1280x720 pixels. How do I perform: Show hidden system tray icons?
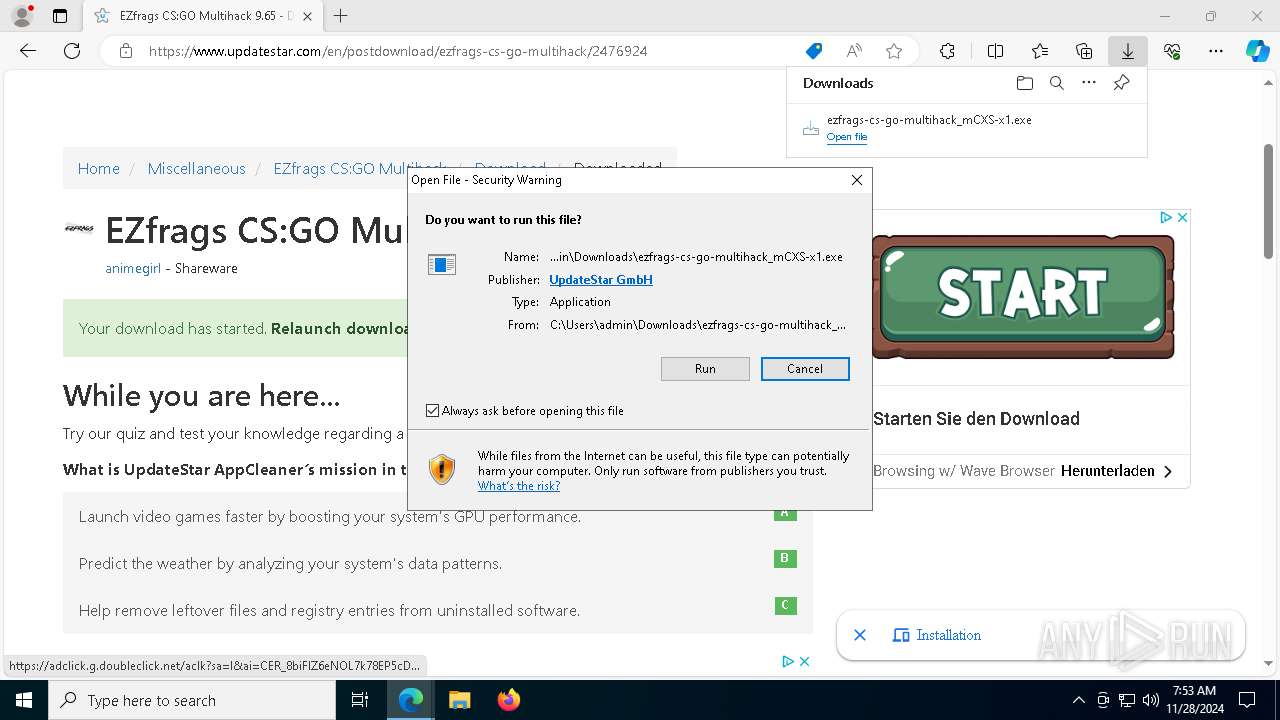[x=1078, y=700]
